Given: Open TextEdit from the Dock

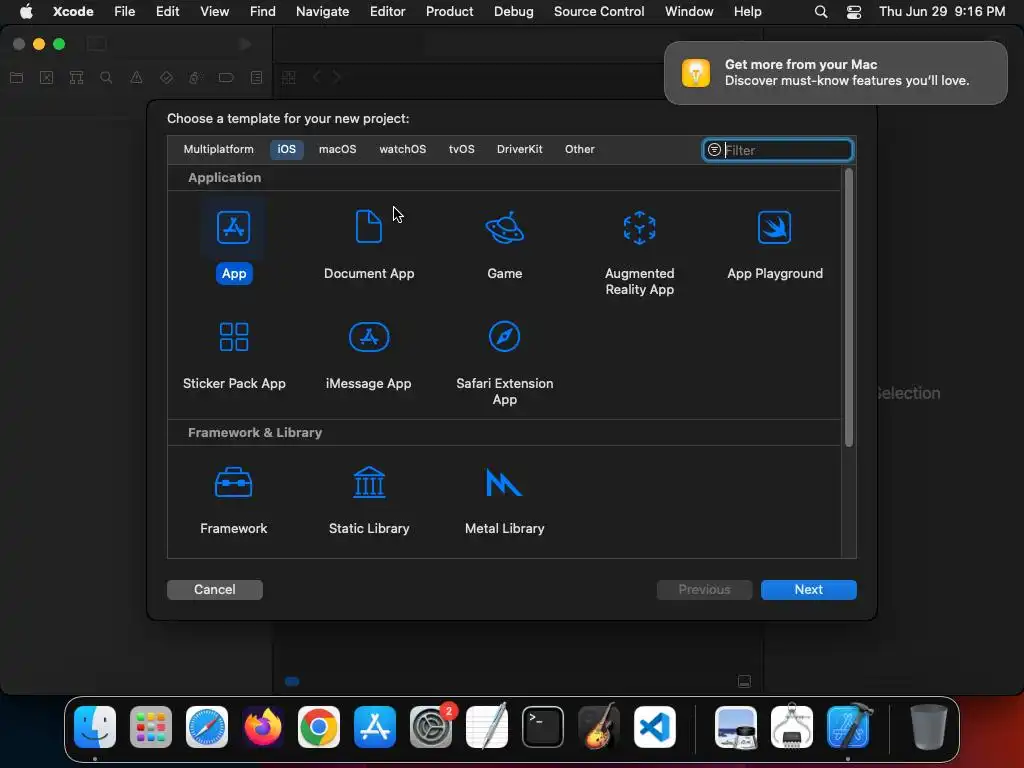Looking at the screenshot, I should (x=487, y=727).
